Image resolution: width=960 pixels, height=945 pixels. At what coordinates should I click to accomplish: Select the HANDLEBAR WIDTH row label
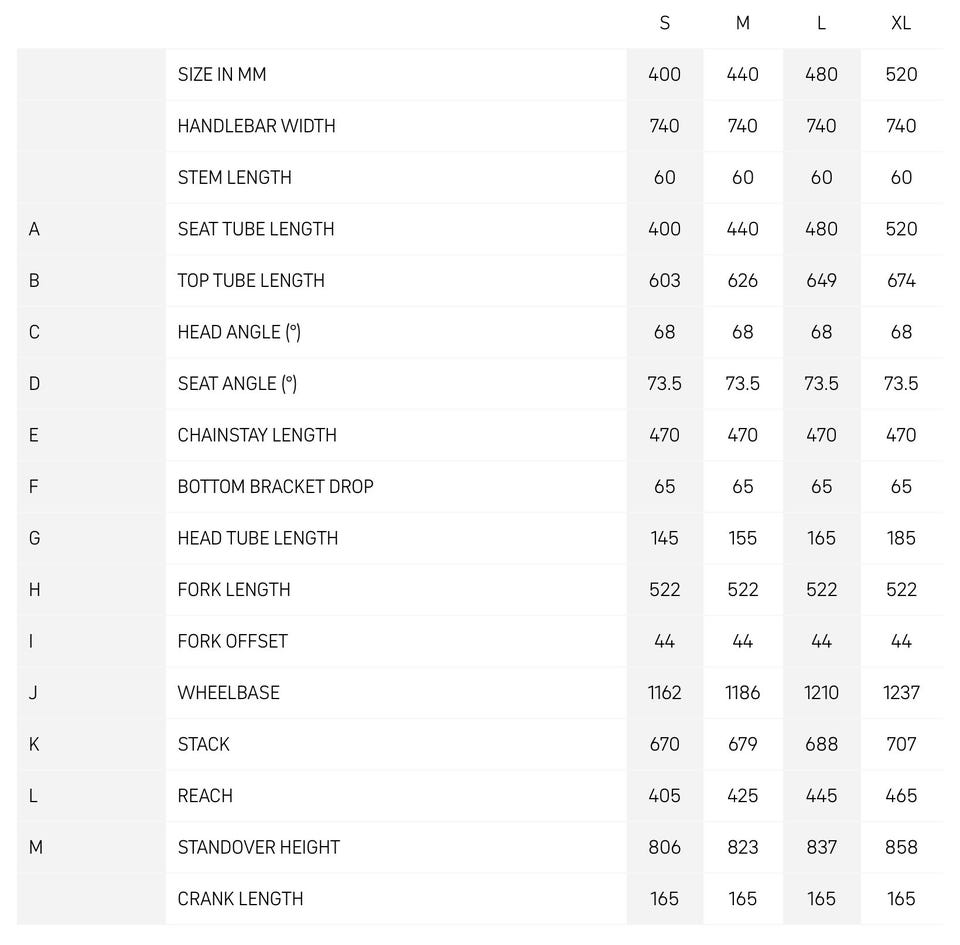pyautogui.click(x=256, y=126)
